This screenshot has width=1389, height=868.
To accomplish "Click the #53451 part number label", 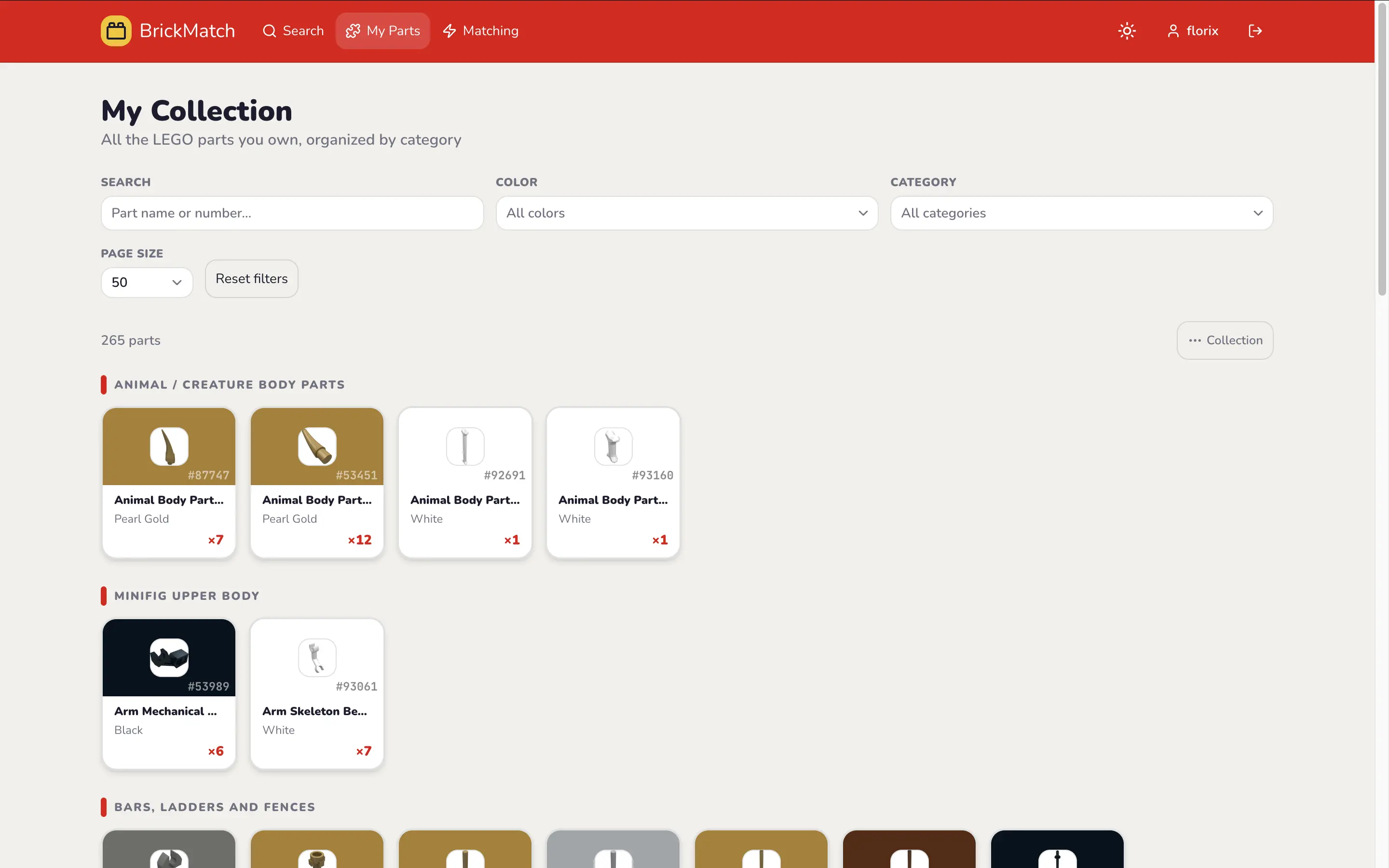I will (356, 475).
